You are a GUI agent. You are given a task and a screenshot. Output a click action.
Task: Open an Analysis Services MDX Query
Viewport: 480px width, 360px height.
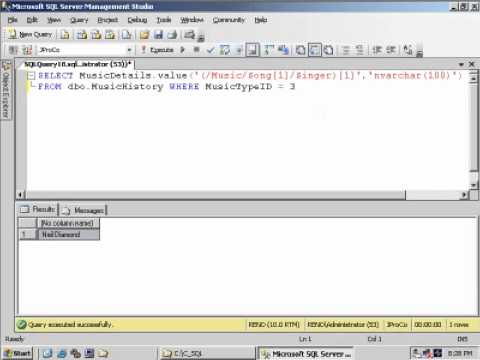click(82, 35)
